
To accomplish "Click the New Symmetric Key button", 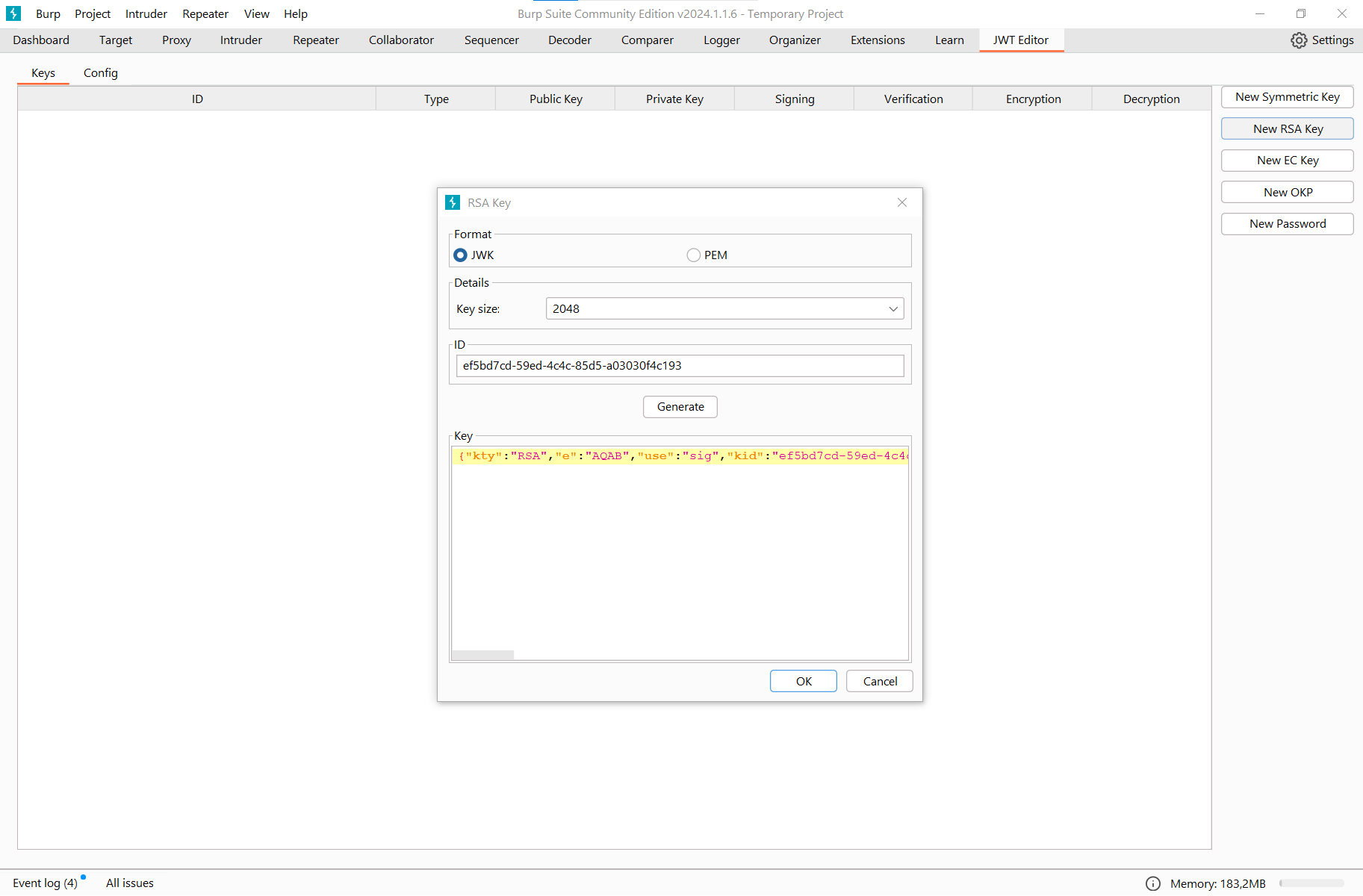I will [x=1287, y=97].
